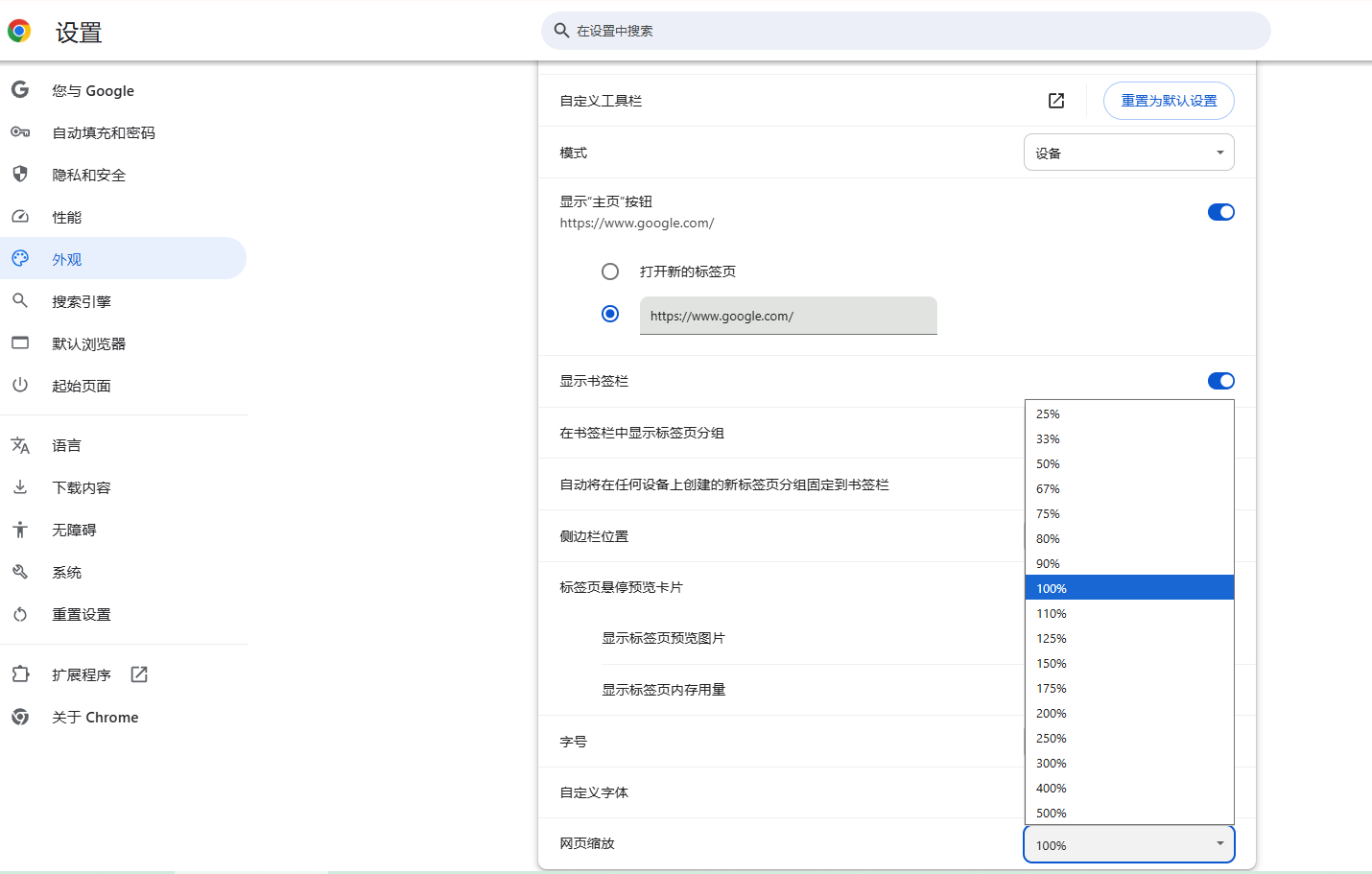Choose 25% in the zoom list

pyautogui.click(x=1129, y=413)
